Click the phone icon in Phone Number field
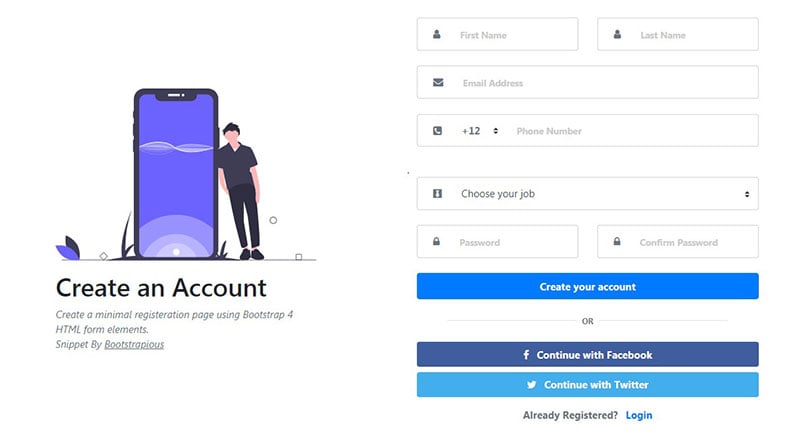The height and width of the screenshot is (437, 800). click(438, 131)
